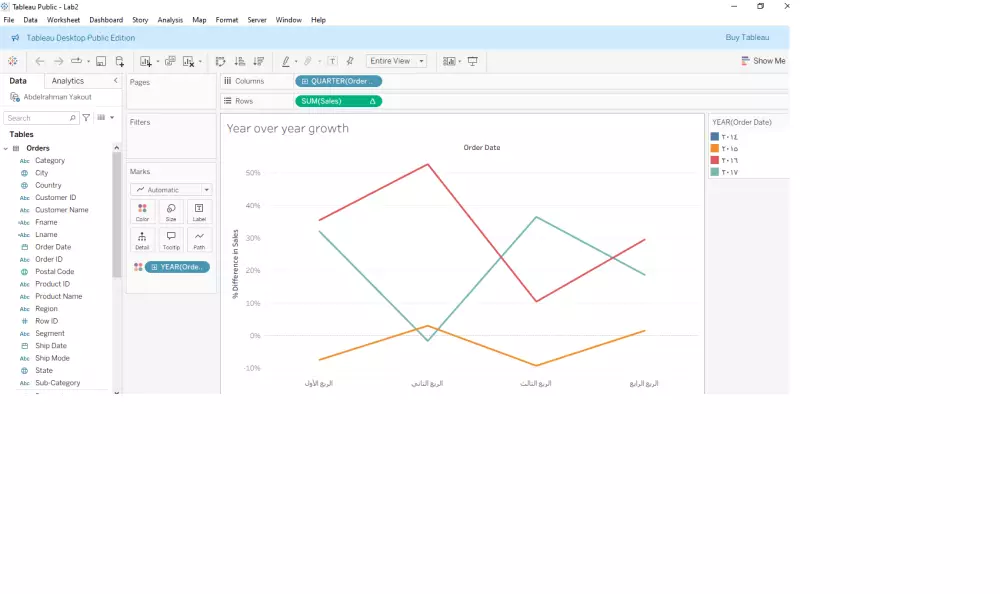1000x594 pixels.
Task: Click the orange 2015 legend swatch
Action: click(715, 148)
